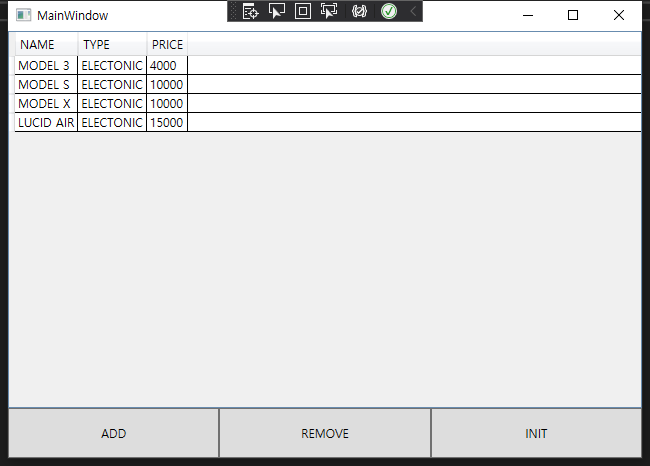Viewport: 650px width, 466px height.
Task: Select LUCID AIR name cell
Action: 46,122
